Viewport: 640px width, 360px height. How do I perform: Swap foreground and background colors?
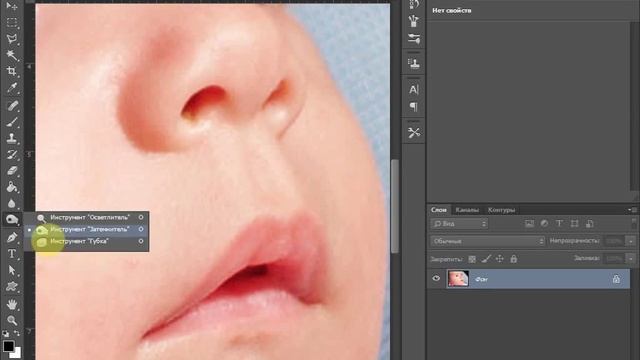[x=17, y=333]
